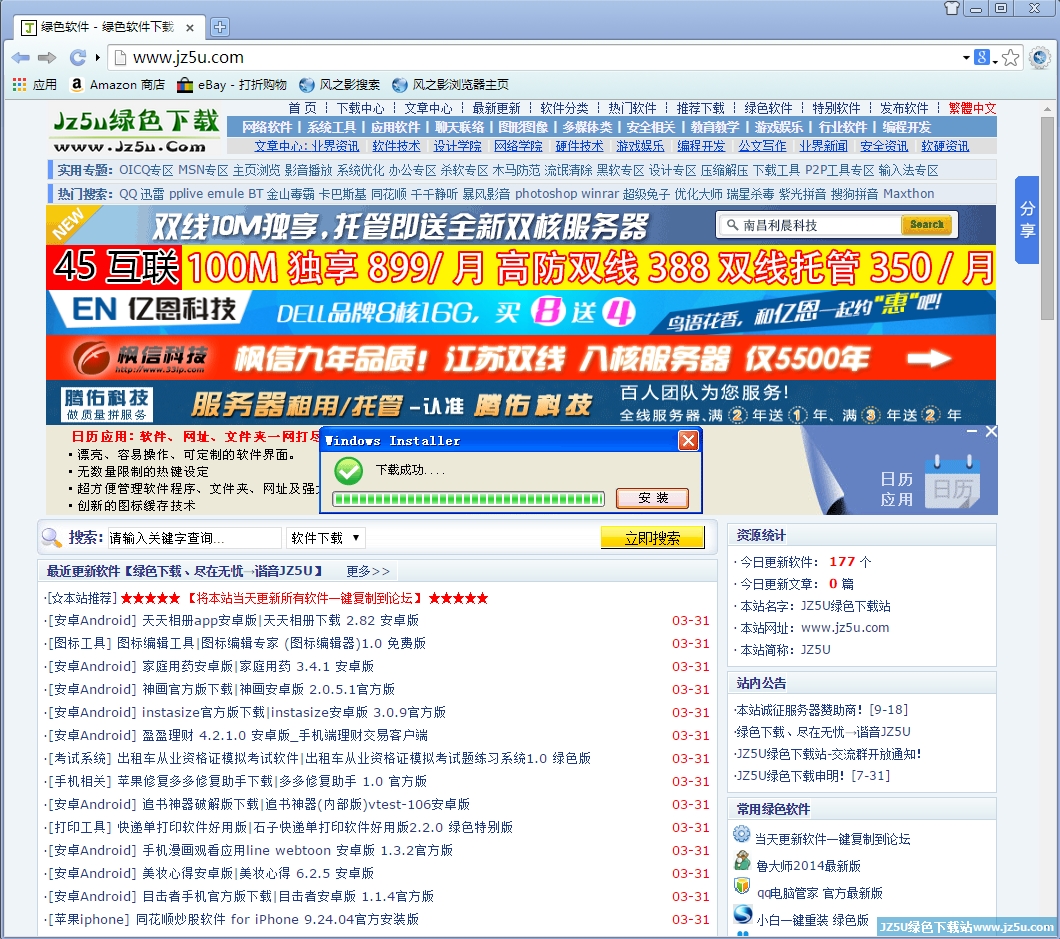This screenshot has width=1060, height=939.
Task: Minimize the 日历应用 ad panel
Action: tap(971, 431)
